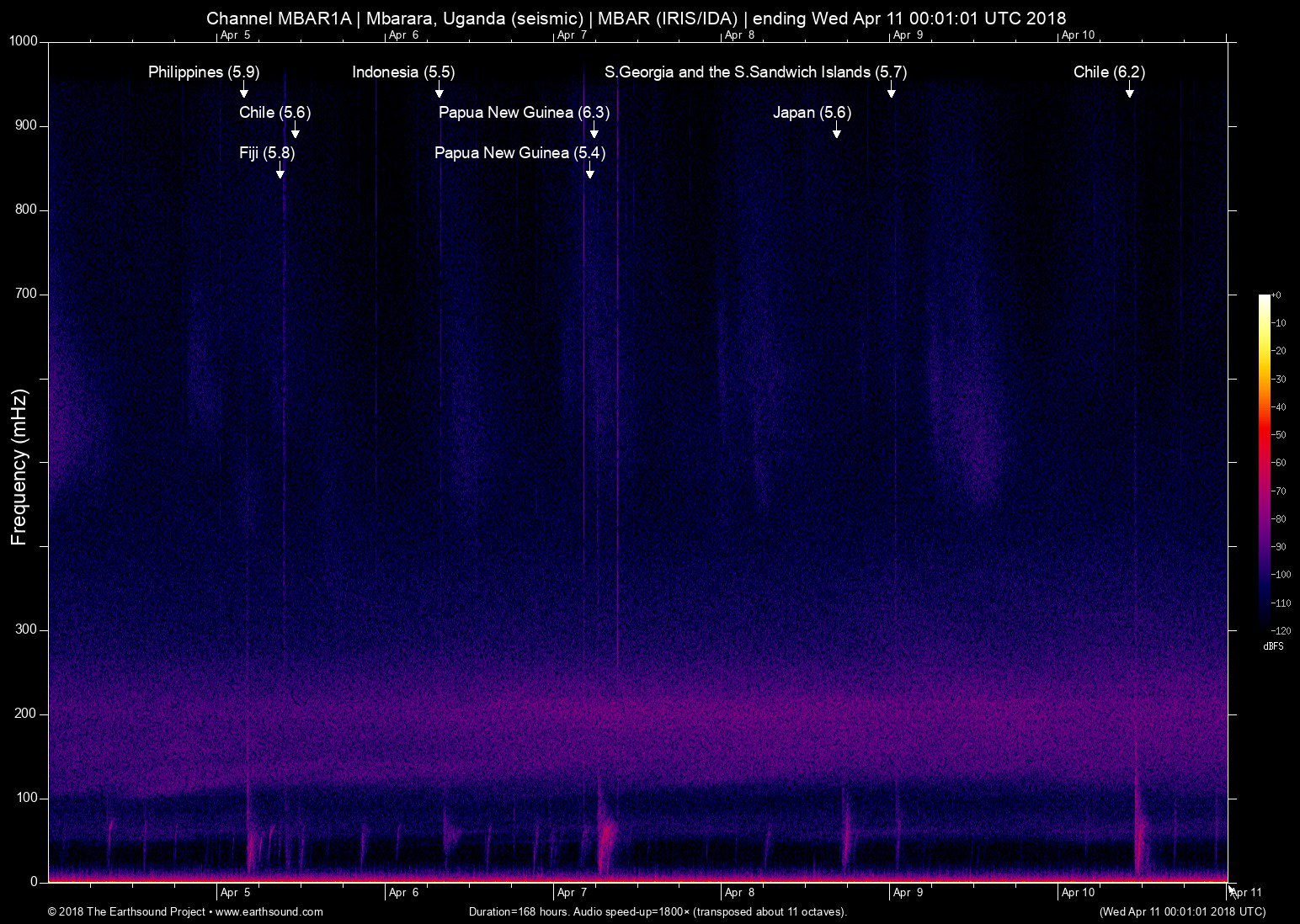The image size is (1300, 924).
Task: Click the arrow beneath Indonesia (5.5)
Action: click(439, 90)
